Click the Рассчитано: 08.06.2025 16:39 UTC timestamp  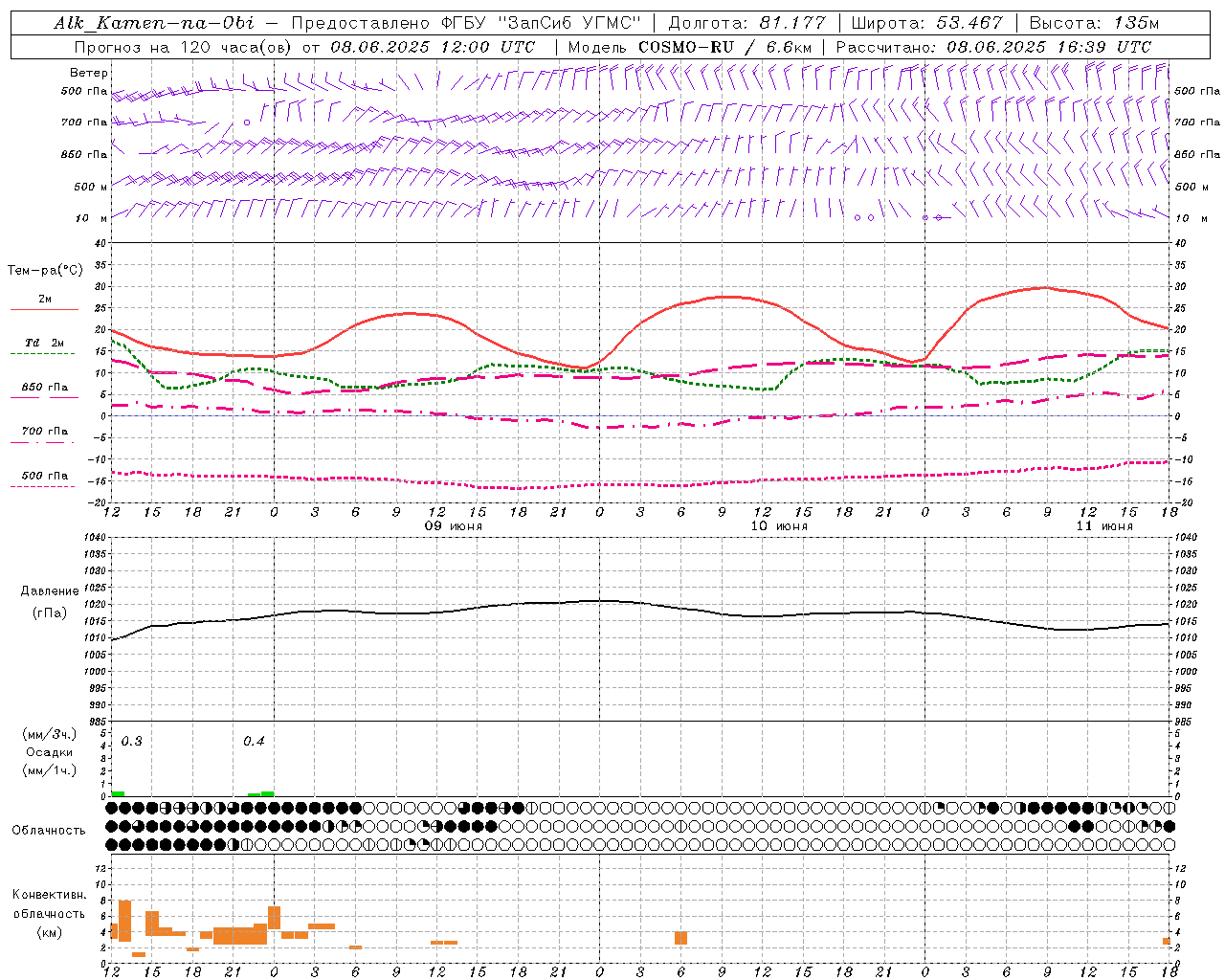click(993, 47)
